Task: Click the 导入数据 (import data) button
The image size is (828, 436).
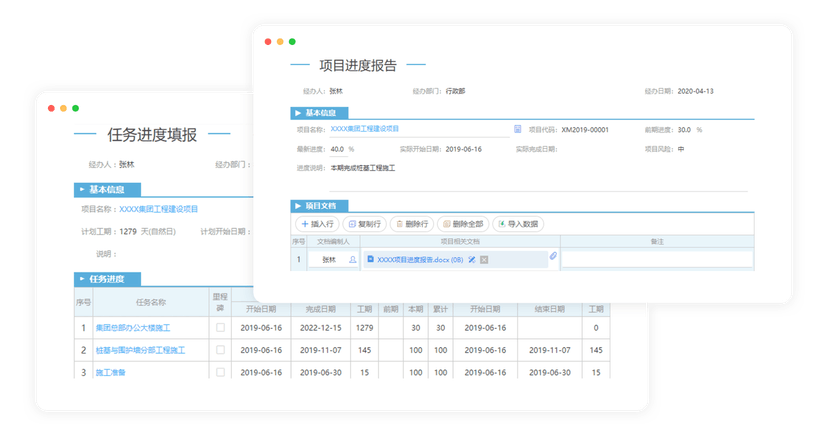Action: 517,224
